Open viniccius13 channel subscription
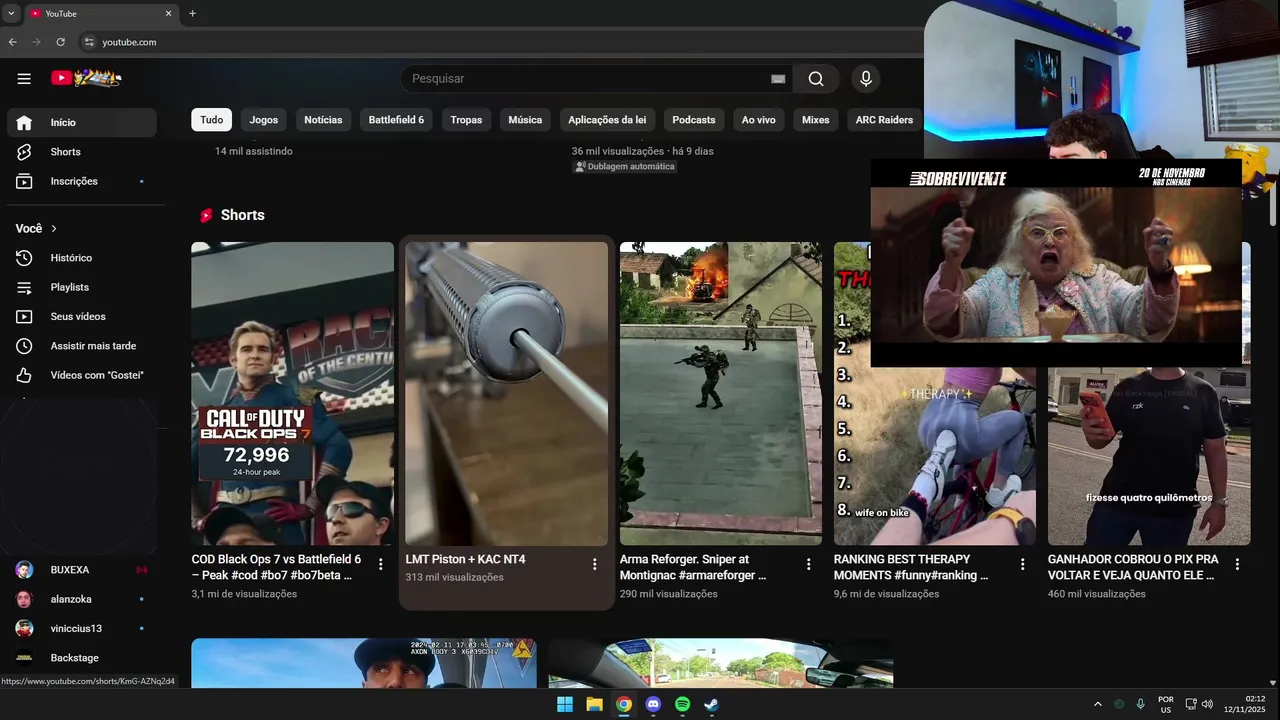 pyautogui.click(x=81, y=628)
